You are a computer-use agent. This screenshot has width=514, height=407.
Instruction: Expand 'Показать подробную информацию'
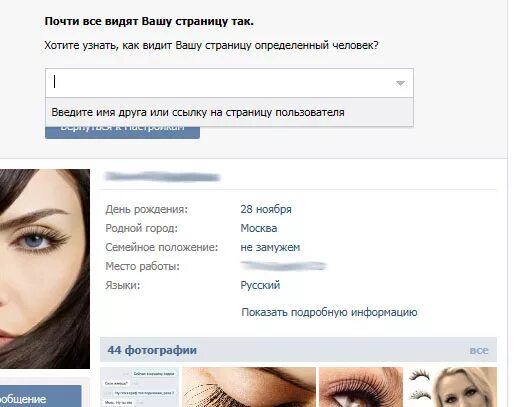tap(329, 312)
